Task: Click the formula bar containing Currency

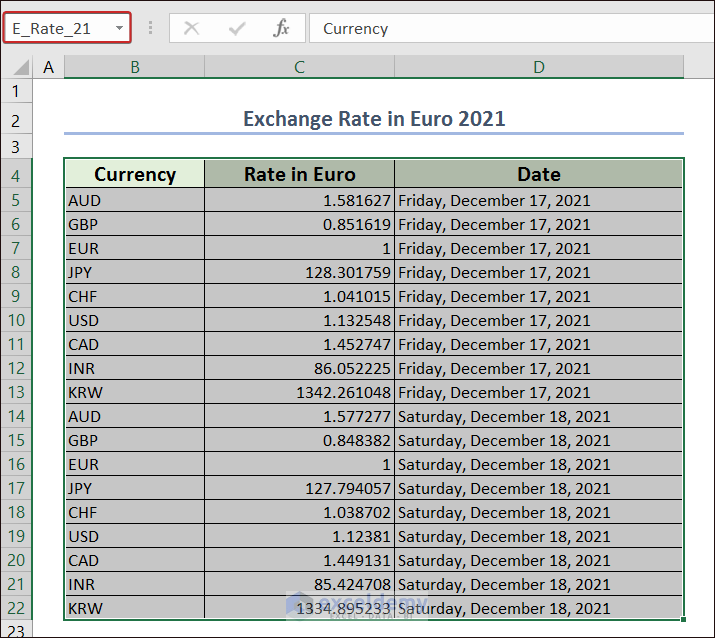Action: click(510, 28)
